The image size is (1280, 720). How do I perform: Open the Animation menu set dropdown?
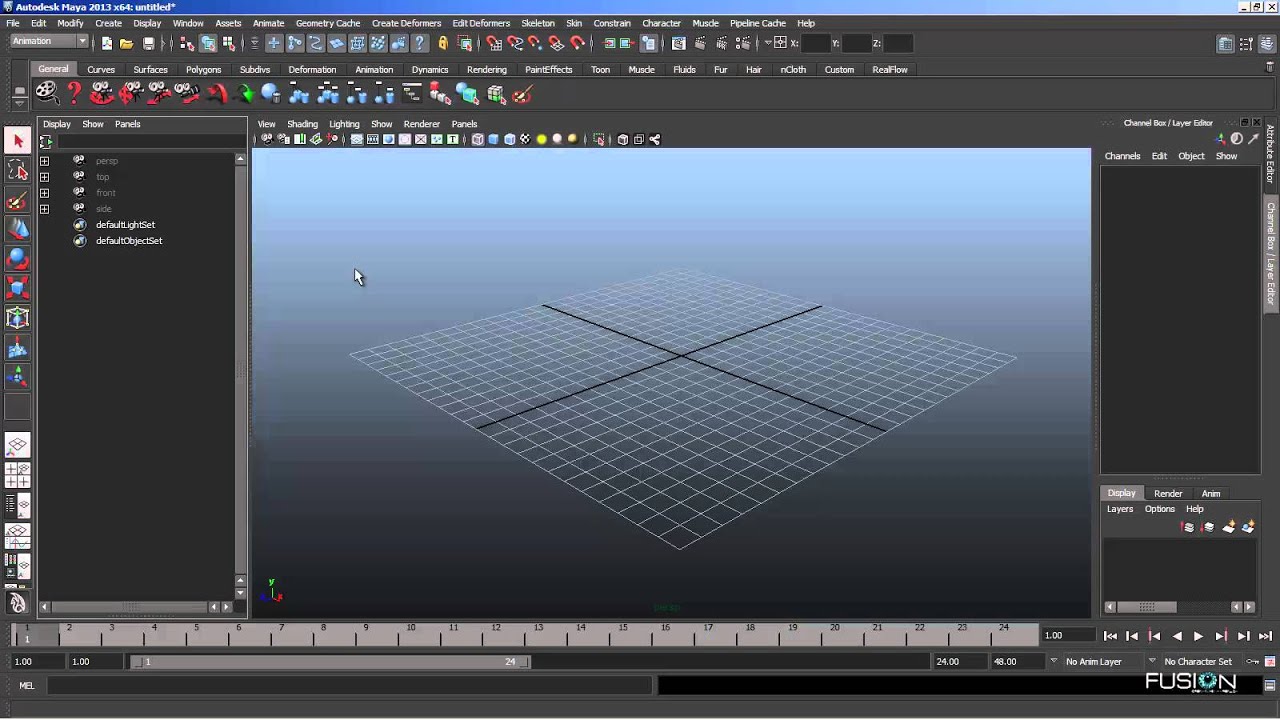click(x=49, y=41)
